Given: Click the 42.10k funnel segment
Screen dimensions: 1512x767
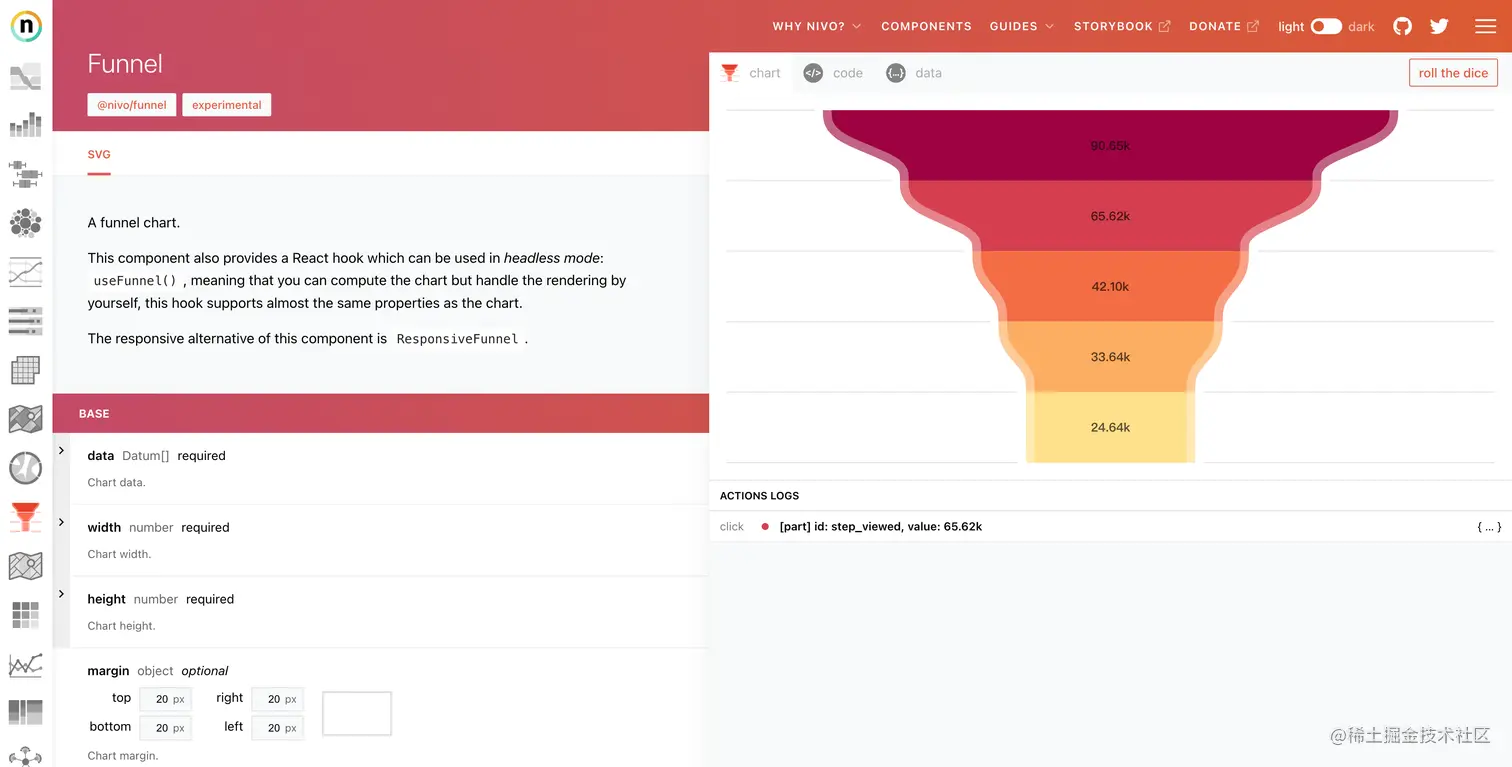Looking at the screenshot, I should tap(1110, 286).
